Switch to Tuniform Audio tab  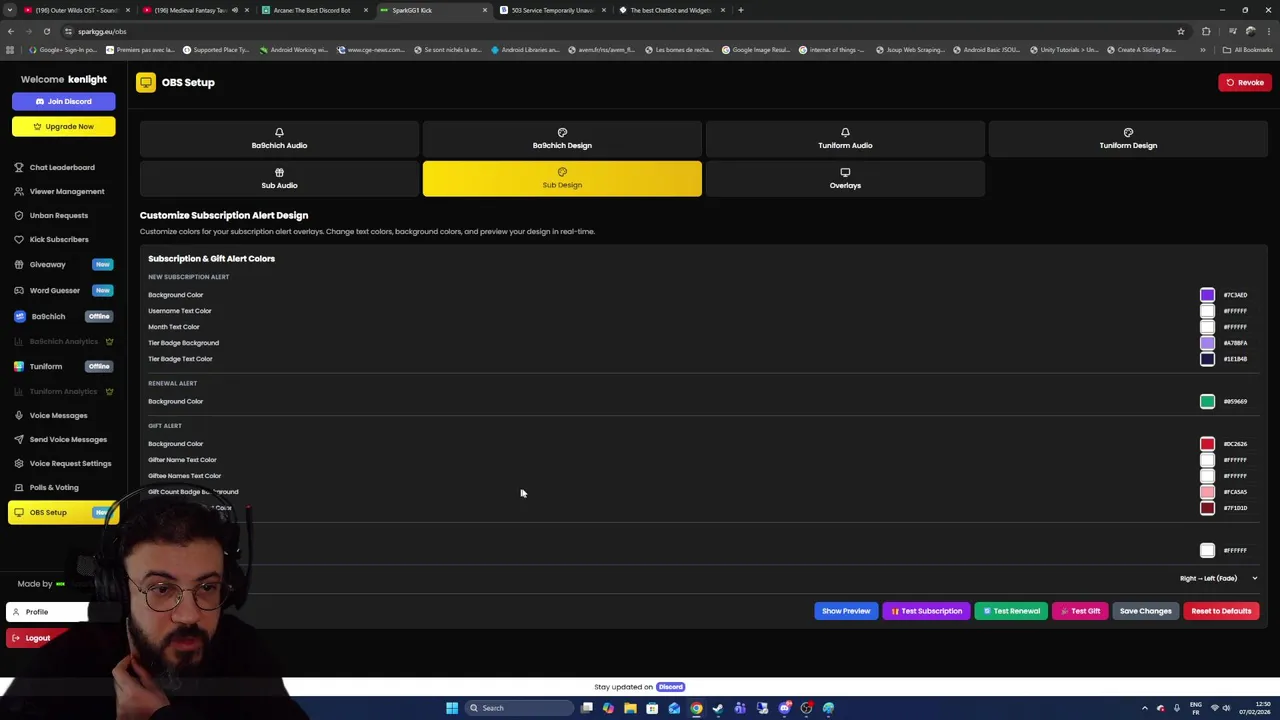point(845,139)
